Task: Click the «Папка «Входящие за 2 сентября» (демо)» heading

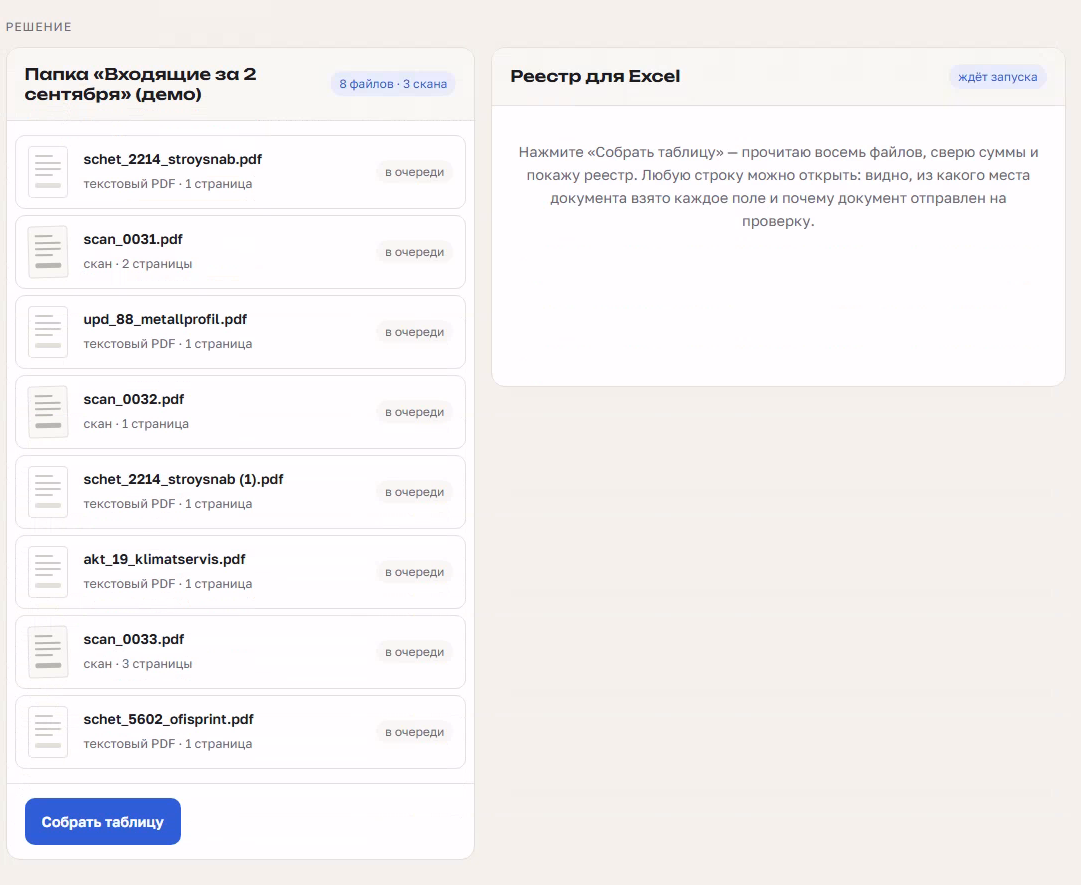Action: coord(141,84)
